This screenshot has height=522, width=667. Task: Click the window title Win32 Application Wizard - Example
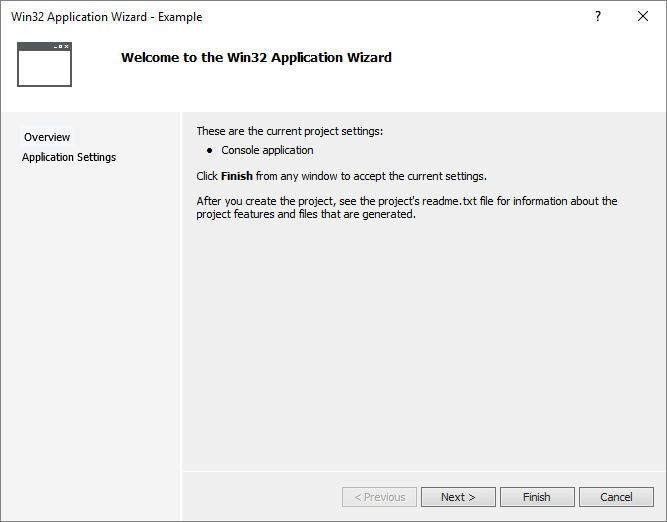point(106,17)
